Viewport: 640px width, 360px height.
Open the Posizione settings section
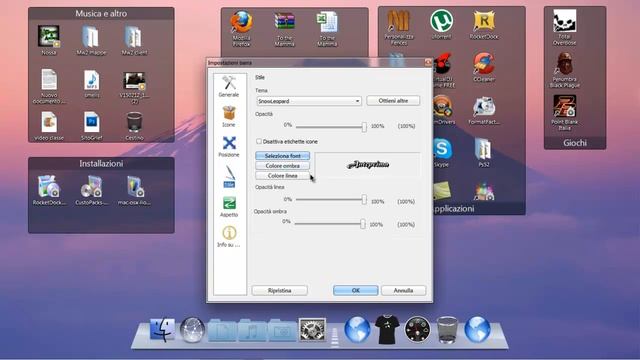point(229,147)
